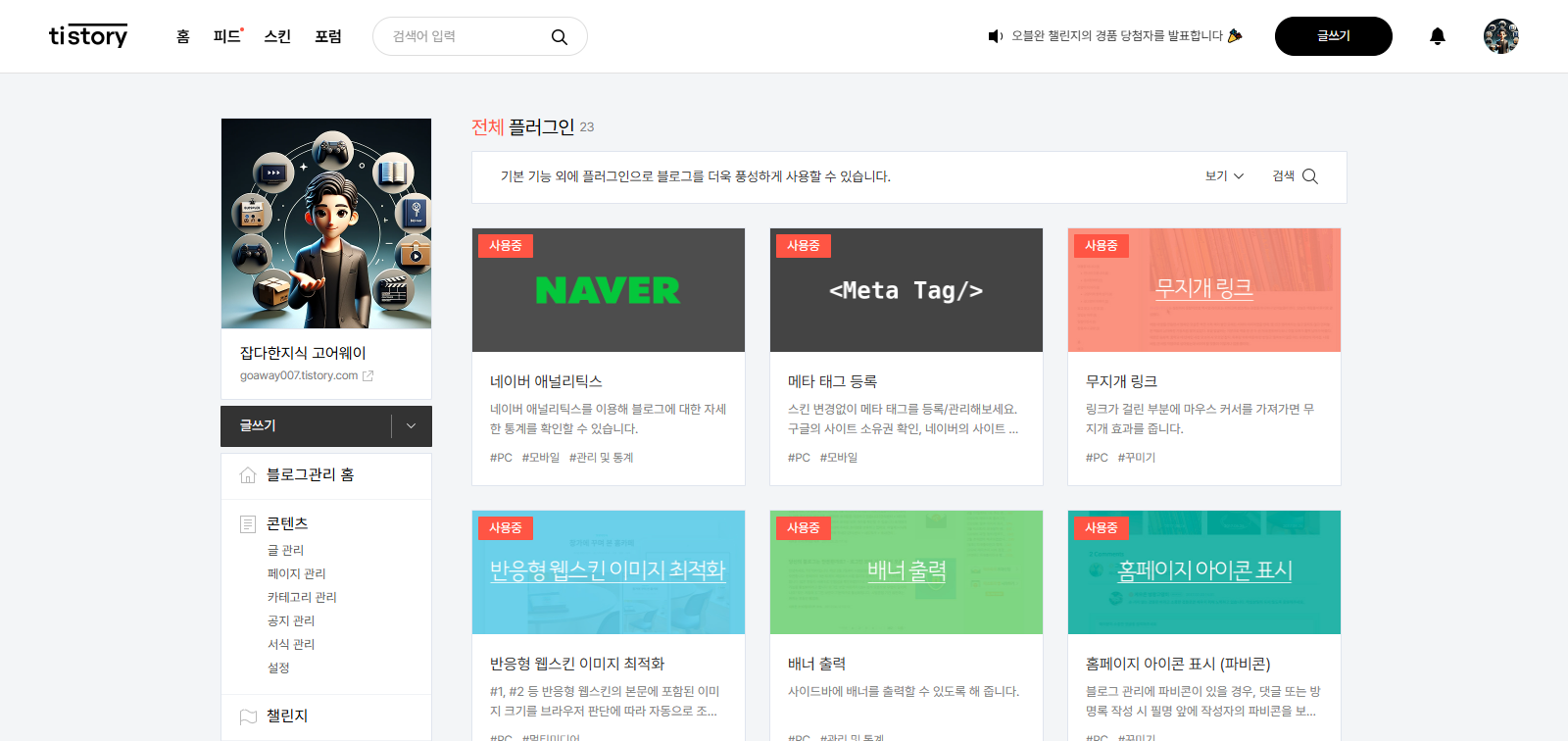Open 설정 under 콘텐츠
The height and width of the screenshot is (741, 1568).
[x=278, y=668]
